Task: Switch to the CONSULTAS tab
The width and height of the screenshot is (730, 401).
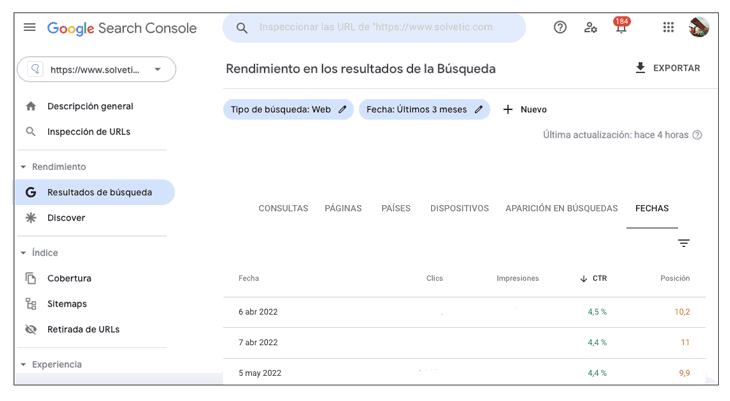Action: [283, 208]
